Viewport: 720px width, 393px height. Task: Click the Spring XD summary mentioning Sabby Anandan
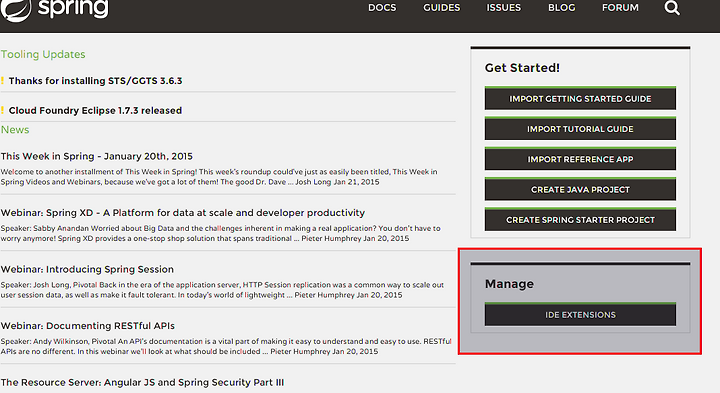click(220, 233)
